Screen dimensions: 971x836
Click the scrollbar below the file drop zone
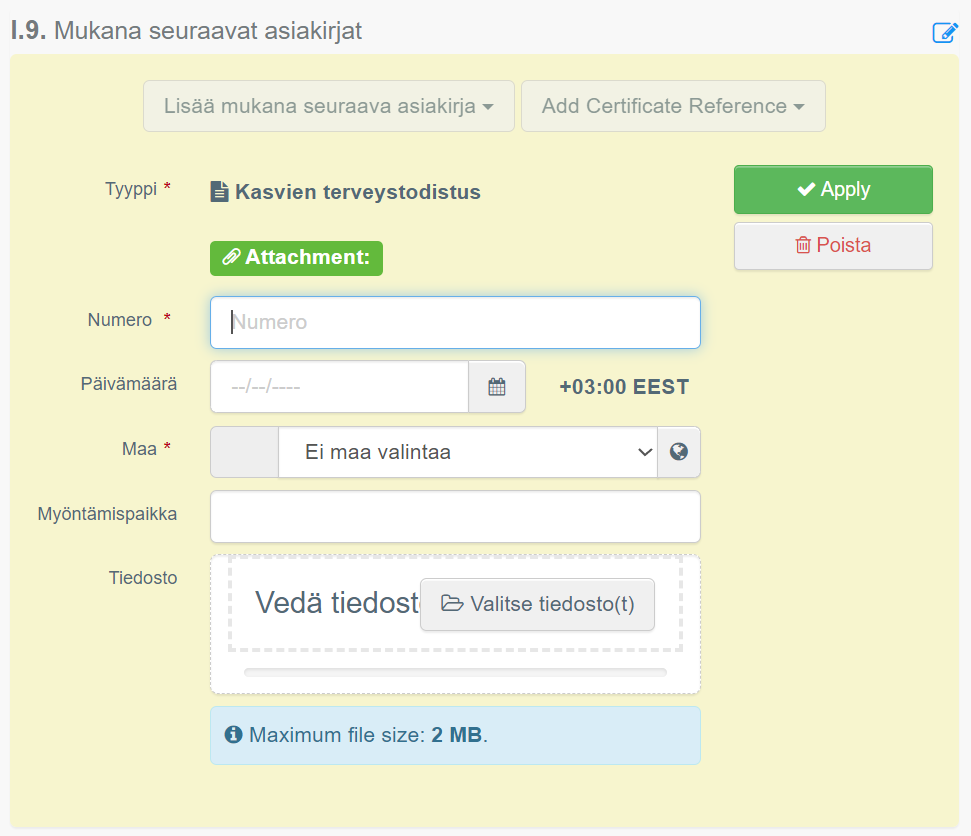pos(455,670)
